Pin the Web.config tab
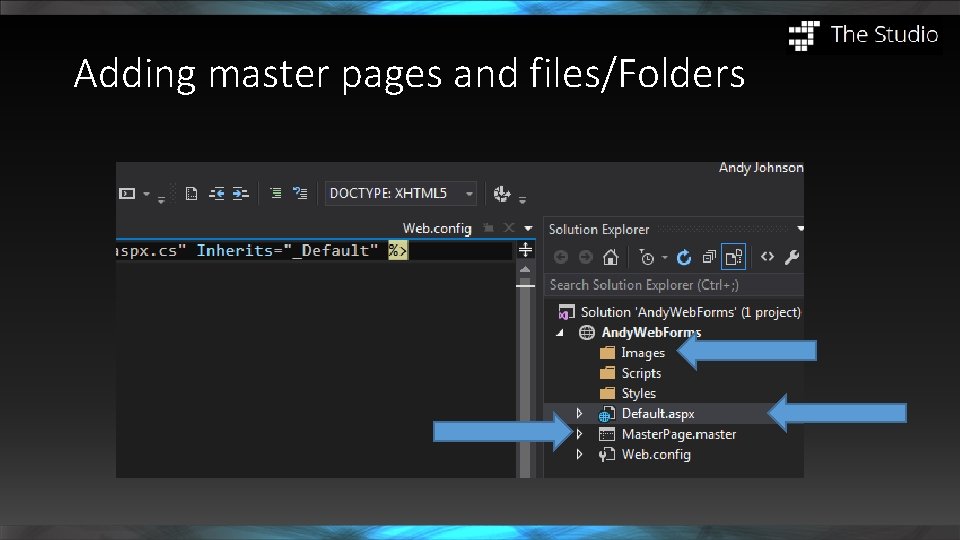 click(x=488, y=228)
